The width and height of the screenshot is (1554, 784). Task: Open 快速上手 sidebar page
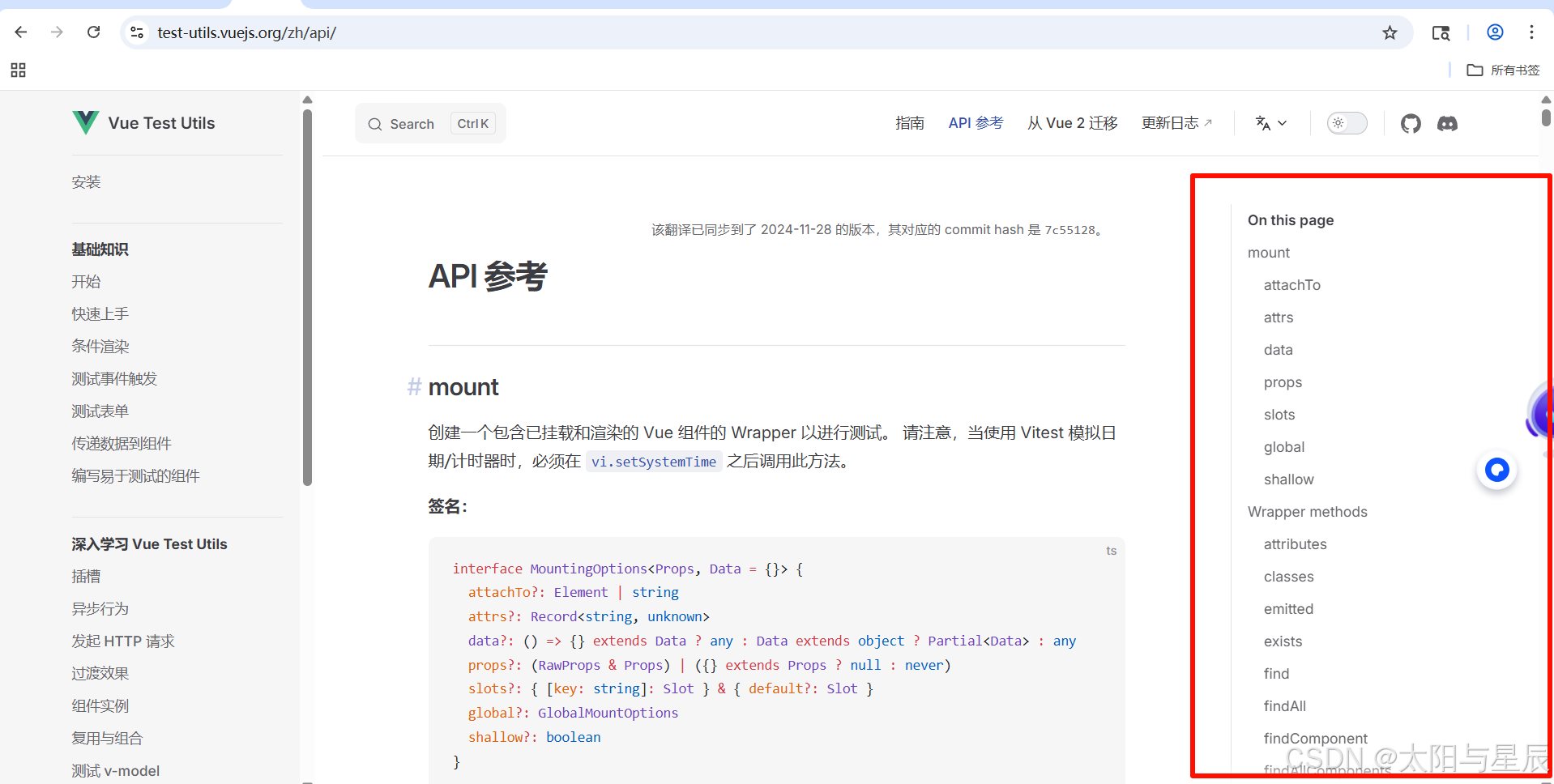click(x=100, y=314)
